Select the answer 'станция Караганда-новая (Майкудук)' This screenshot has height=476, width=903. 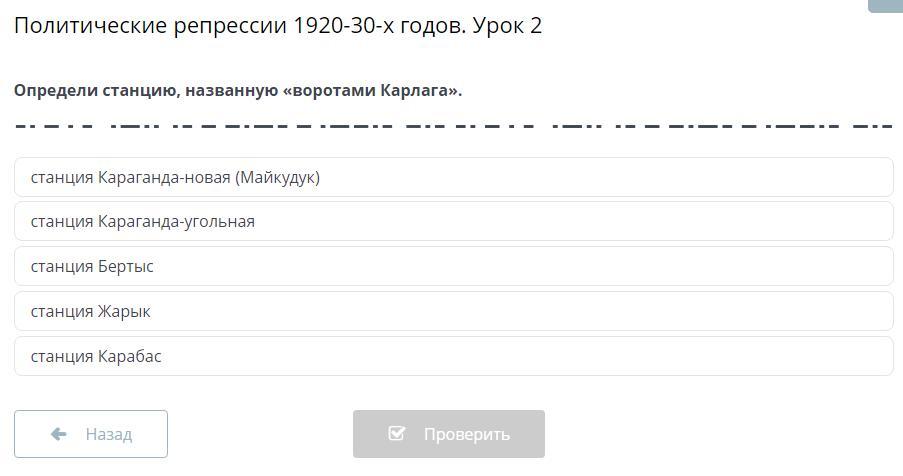pos(175,177)
